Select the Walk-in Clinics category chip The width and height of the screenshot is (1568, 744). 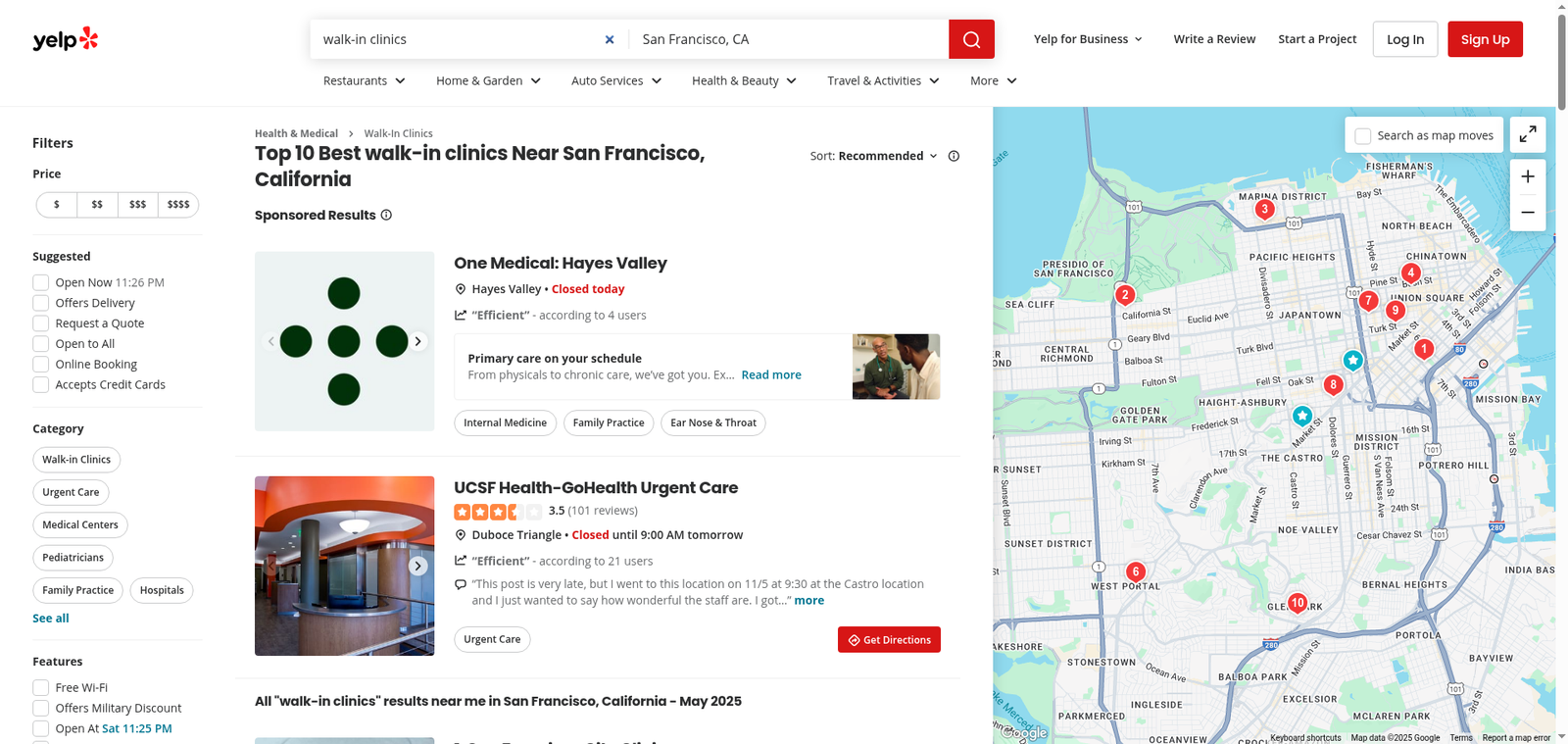(76, 460)
